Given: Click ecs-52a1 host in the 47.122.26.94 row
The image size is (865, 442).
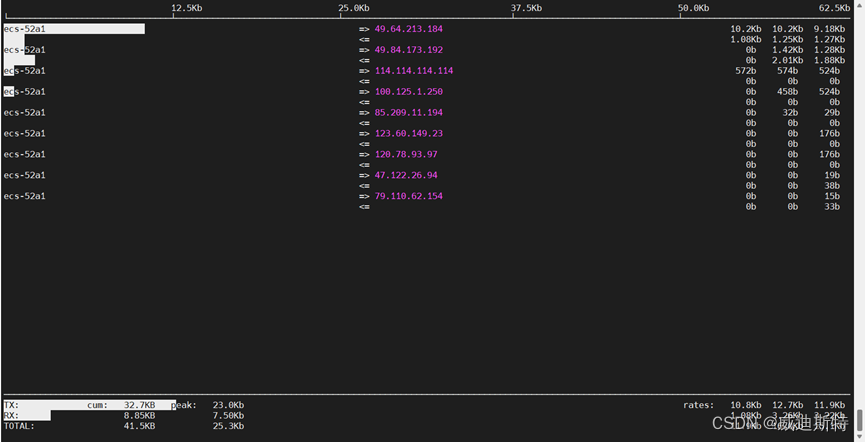Looking at the screenshot, I should pyautogui.click(x=25, y=175).
